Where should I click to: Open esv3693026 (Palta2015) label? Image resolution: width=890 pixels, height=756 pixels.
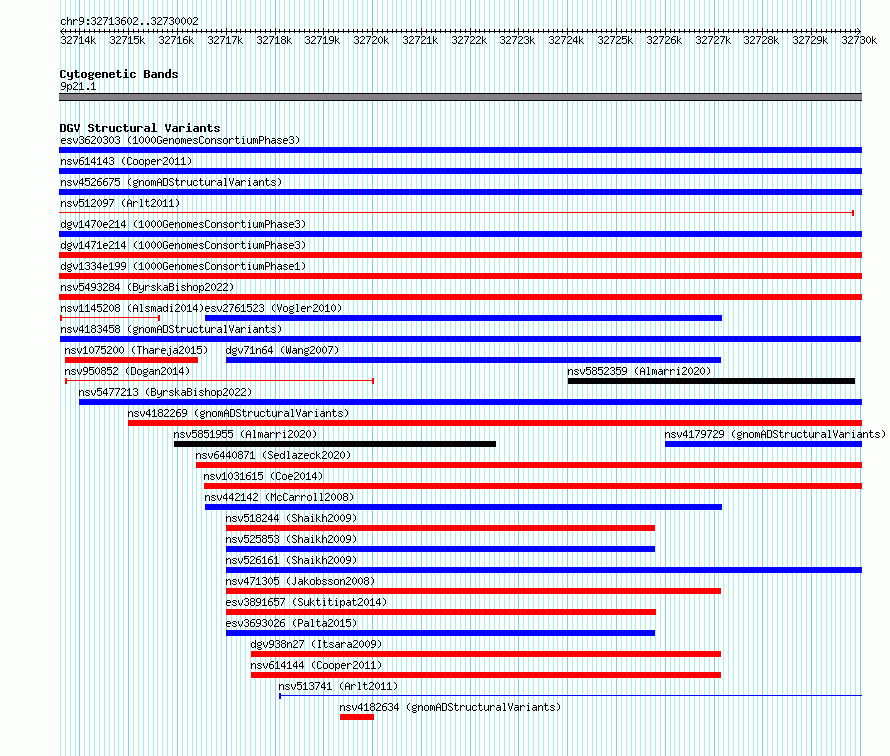[291, 623]
